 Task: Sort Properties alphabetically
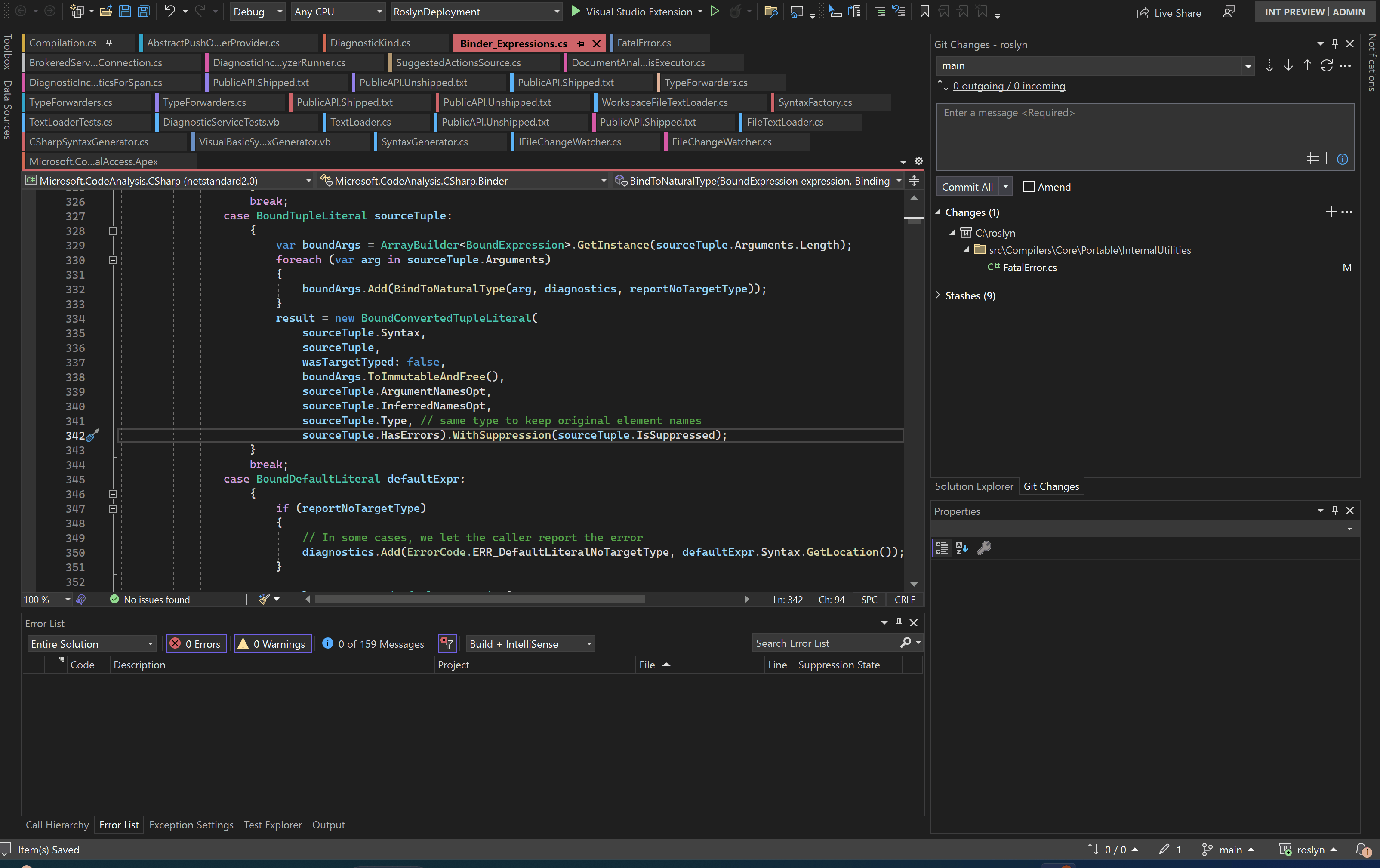click(x=961, y=548)
